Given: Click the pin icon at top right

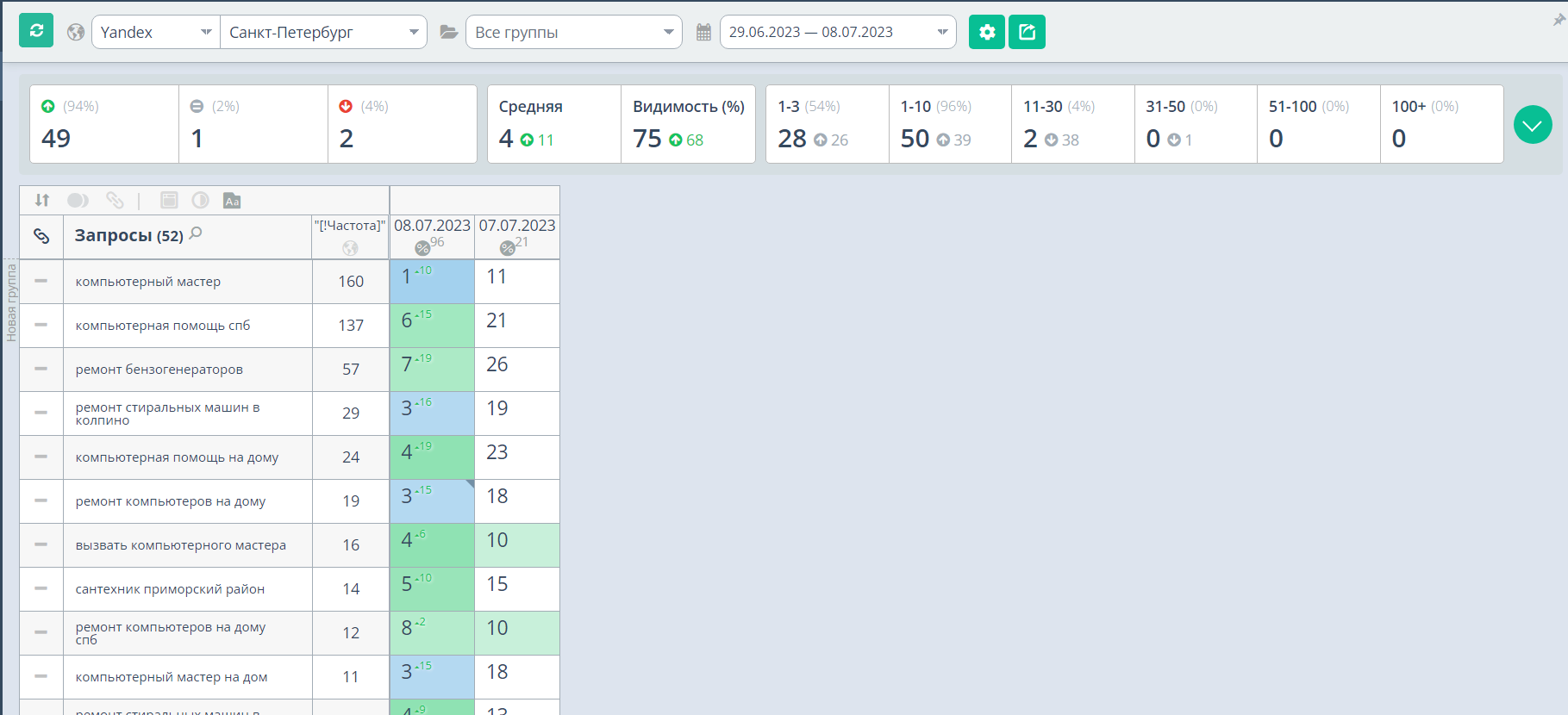Looking at the screenshot, I should (x=1559, y=19).
